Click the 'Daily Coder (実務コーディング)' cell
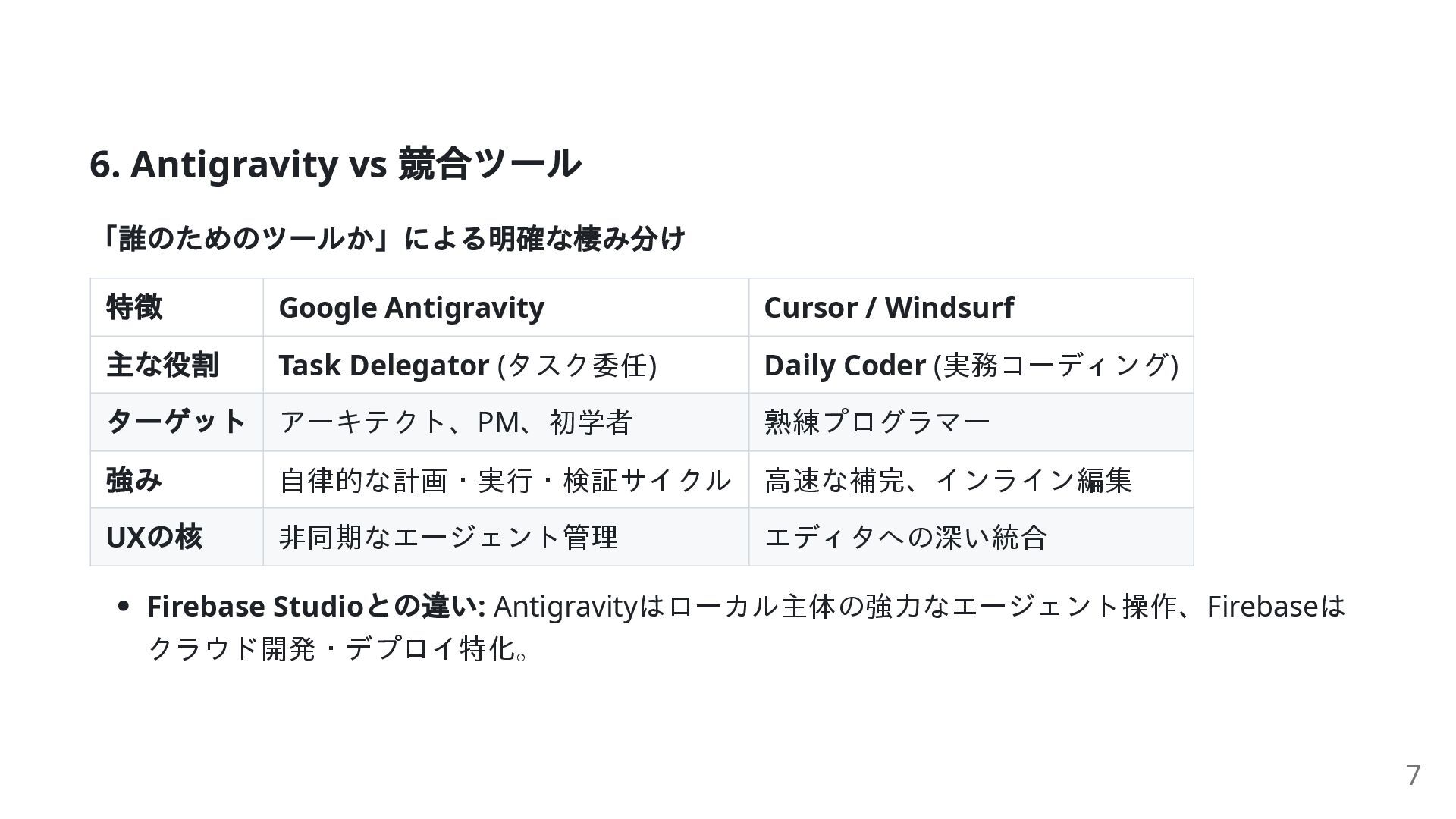This screenshot has width=1456, height=819. [971, 365]
